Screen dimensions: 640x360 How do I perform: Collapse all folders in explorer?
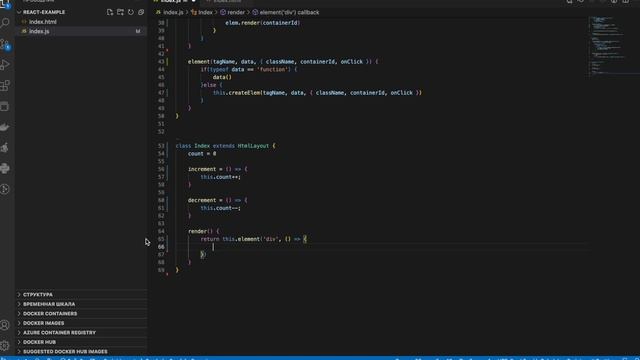[x=141, y=12]
